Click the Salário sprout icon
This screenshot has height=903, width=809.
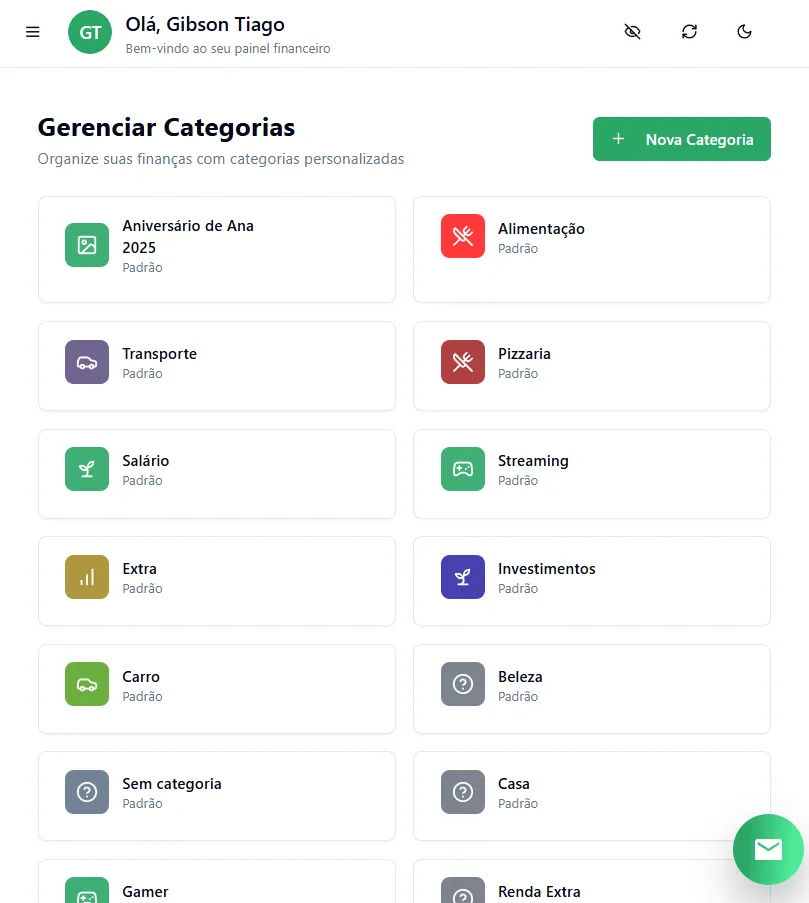coord(87,469)
